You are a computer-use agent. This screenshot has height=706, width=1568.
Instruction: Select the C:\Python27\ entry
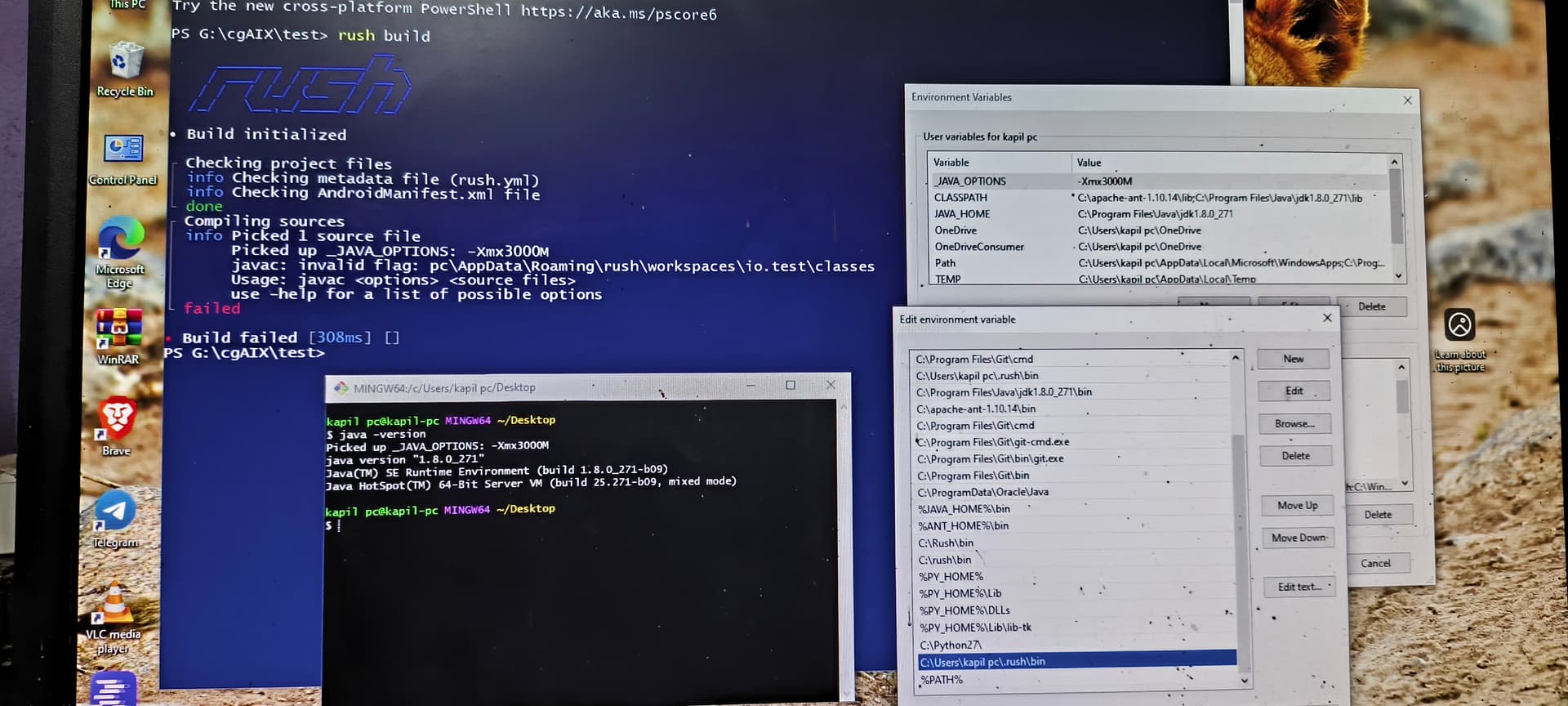click(1078, 645)
